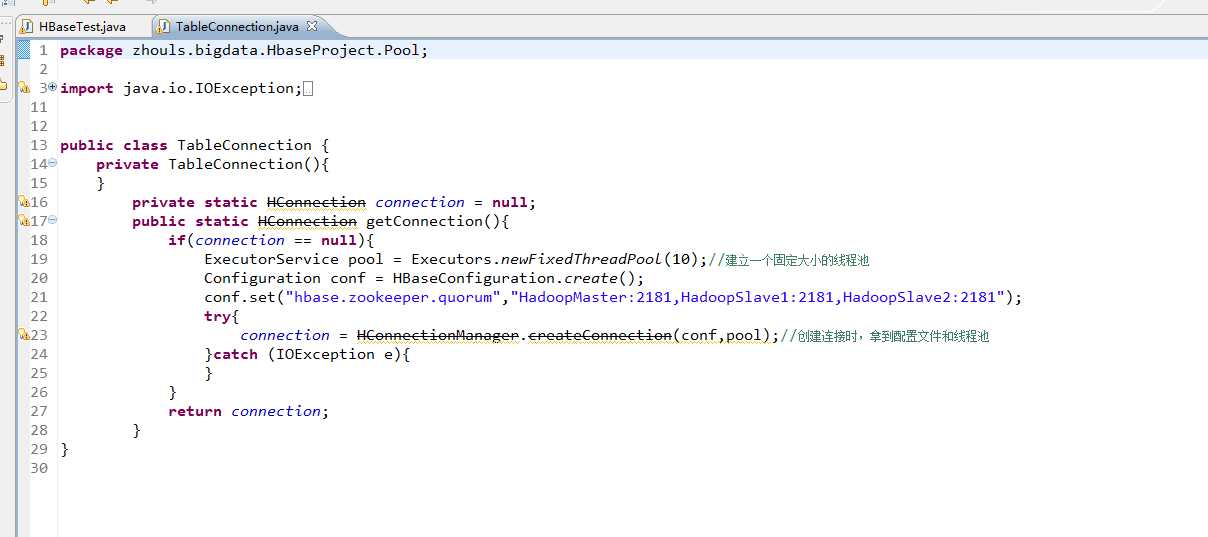Click the "hbase.zookeeper.quorum" string literal
The image size is (1208, 537).
click(x=393, y=297)
